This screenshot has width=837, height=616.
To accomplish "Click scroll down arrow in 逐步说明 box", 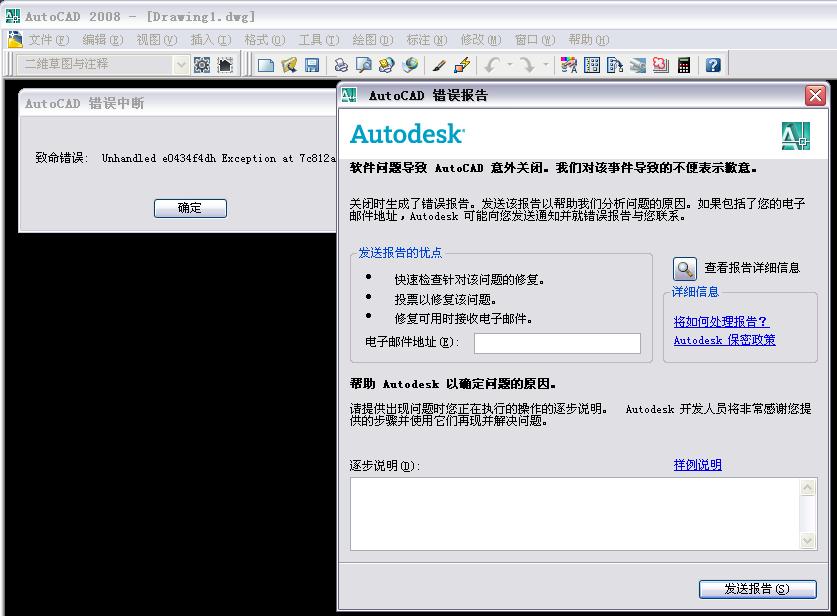I will point(808,541).
